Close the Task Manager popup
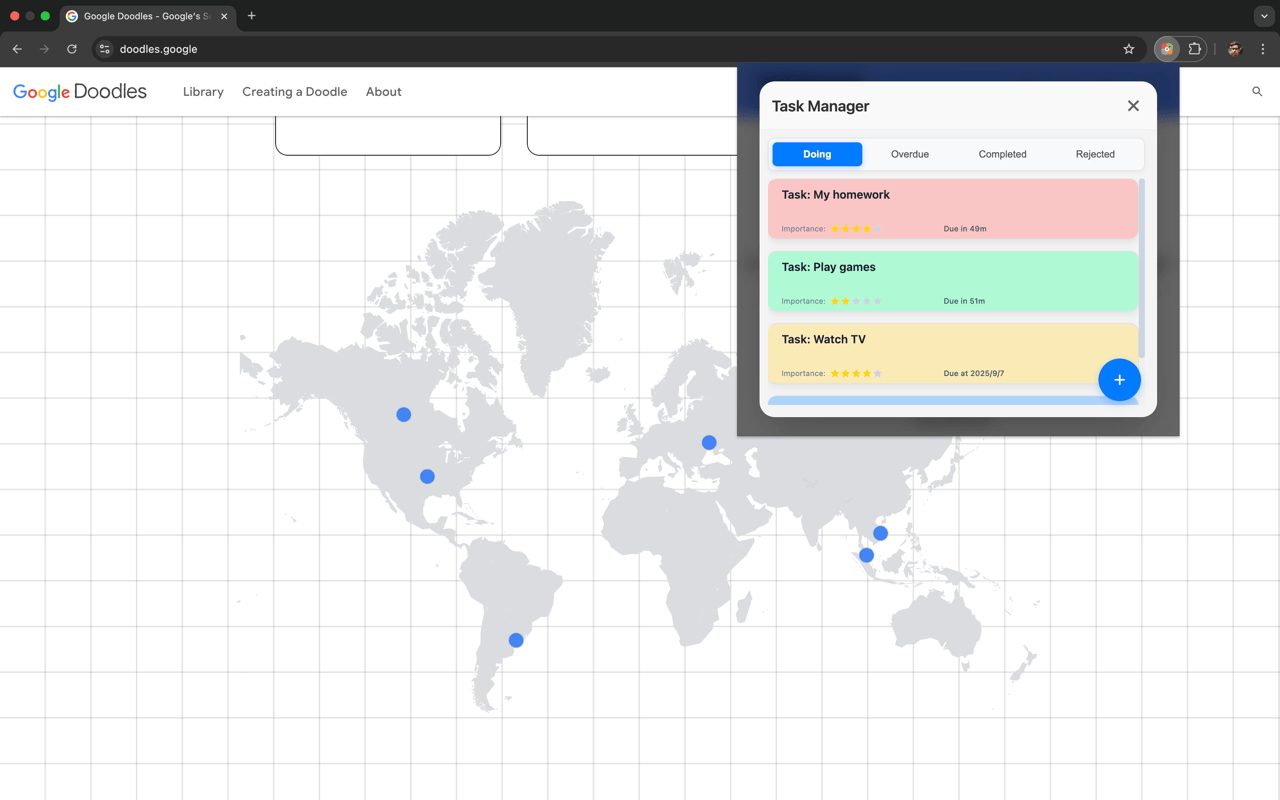The width and height of the screenshot is (1280, 800). pos(1133,106)
